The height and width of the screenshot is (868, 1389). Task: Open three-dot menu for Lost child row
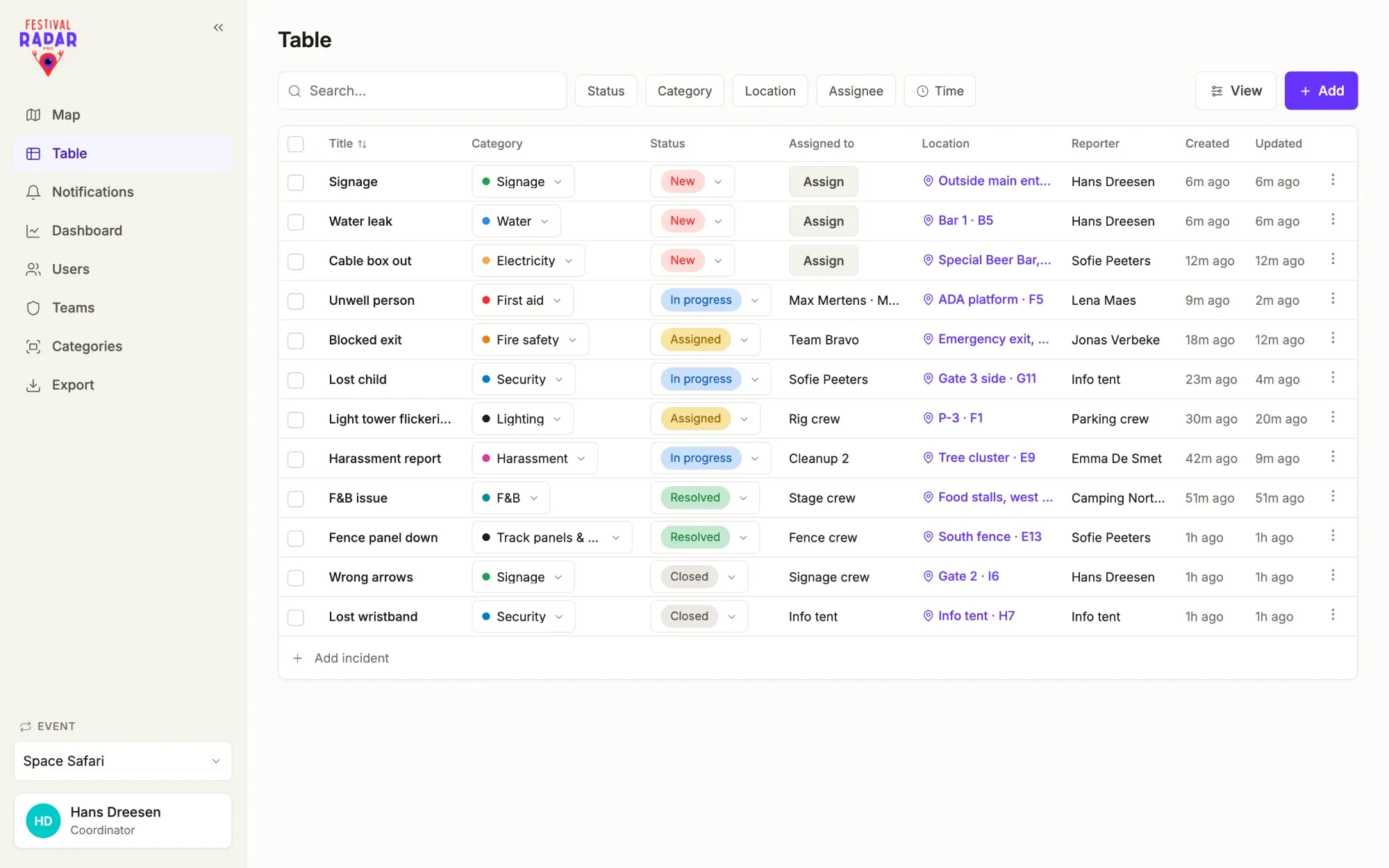tap(1333, 378)
